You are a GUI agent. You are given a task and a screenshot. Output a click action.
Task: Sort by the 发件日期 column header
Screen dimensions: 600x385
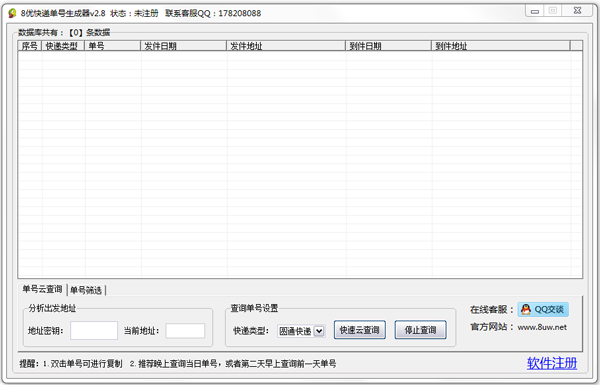tap(183, 46)
